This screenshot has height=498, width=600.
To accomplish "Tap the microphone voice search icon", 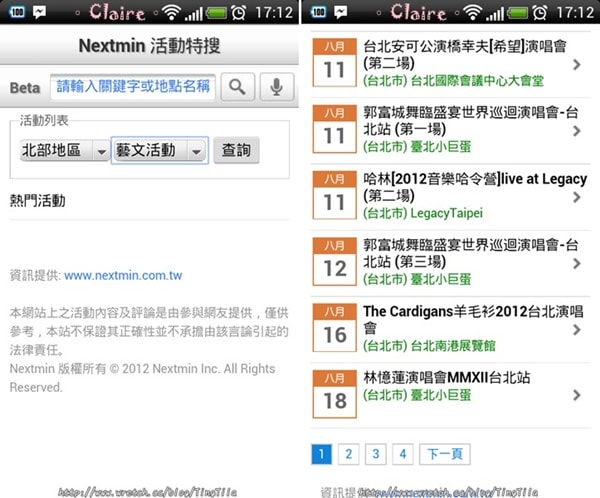I will click(x=276, y=87).
